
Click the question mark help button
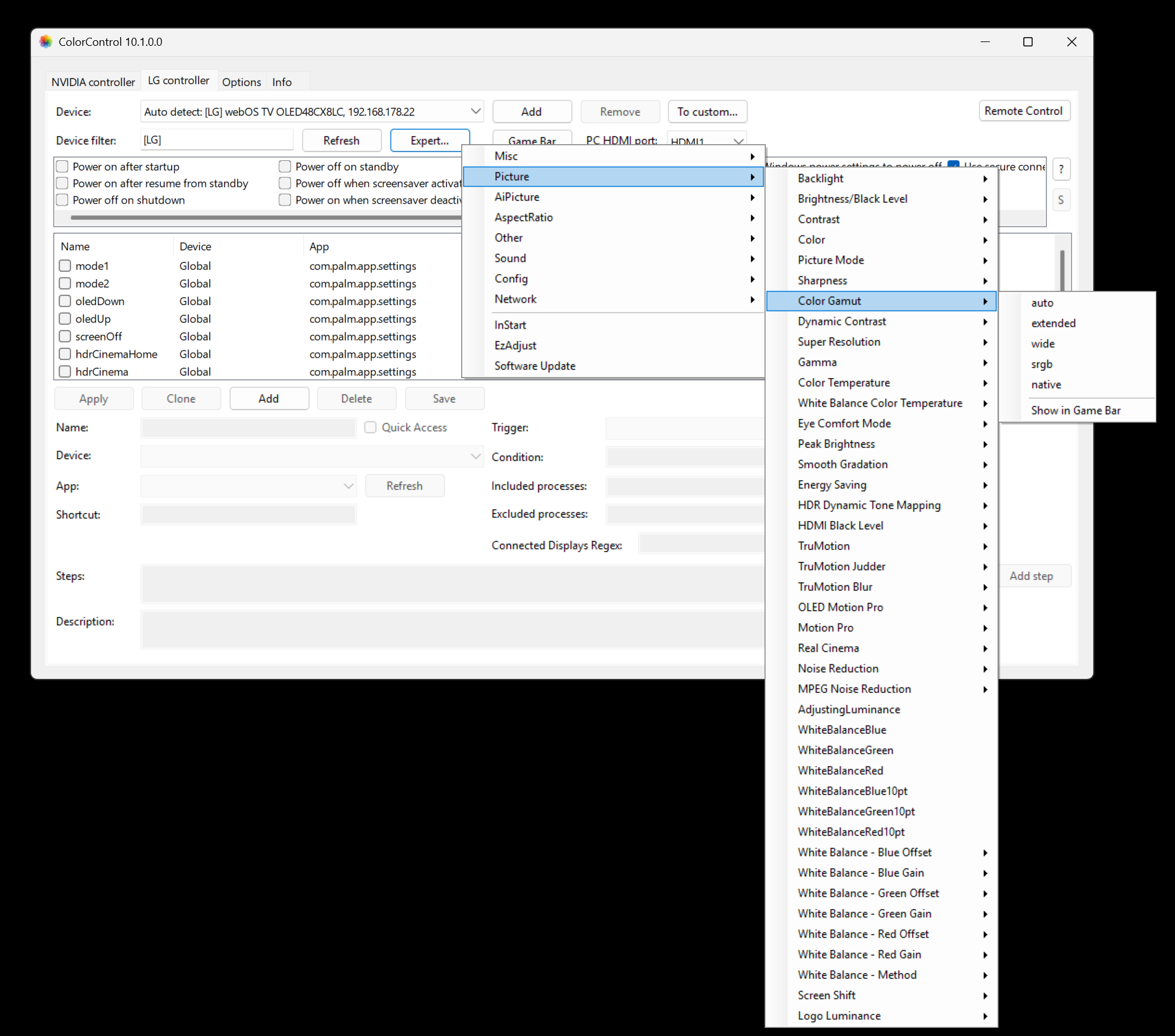1061,169
